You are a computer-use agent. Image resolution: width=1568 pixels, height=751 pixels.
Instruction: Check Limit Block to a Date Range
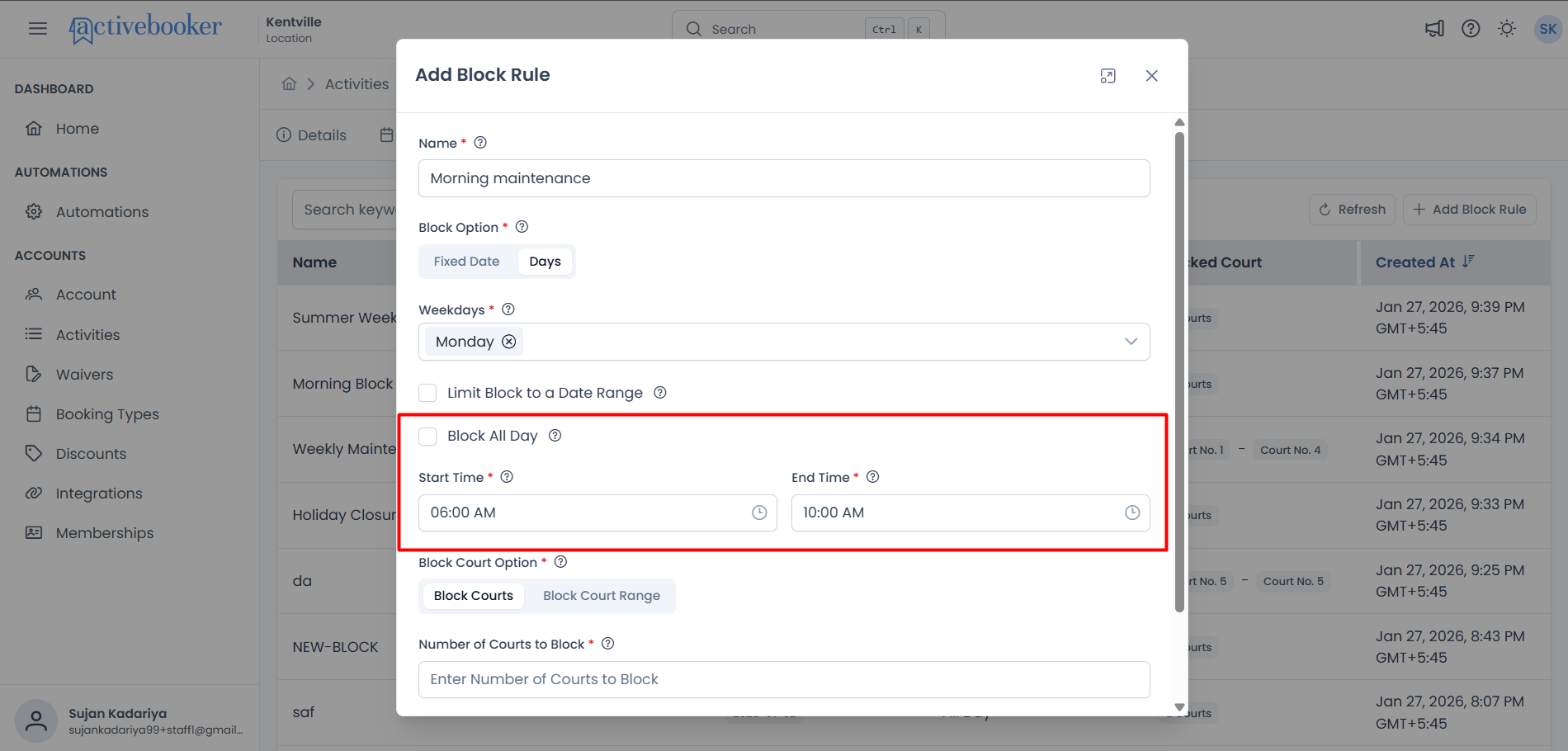coord(427,393)
